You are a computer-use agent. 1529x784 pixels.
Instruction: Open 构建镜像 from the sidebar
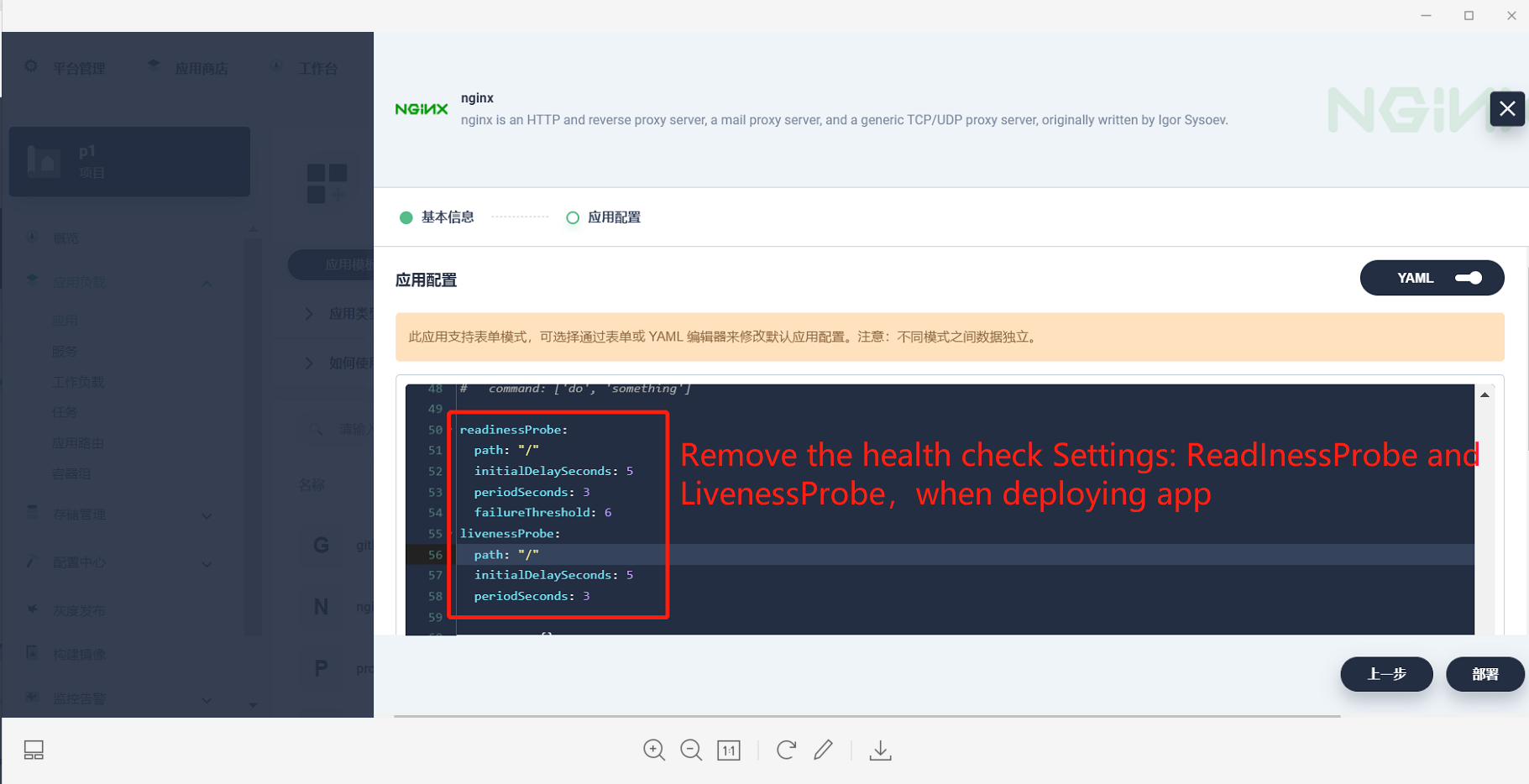point(80,654)
